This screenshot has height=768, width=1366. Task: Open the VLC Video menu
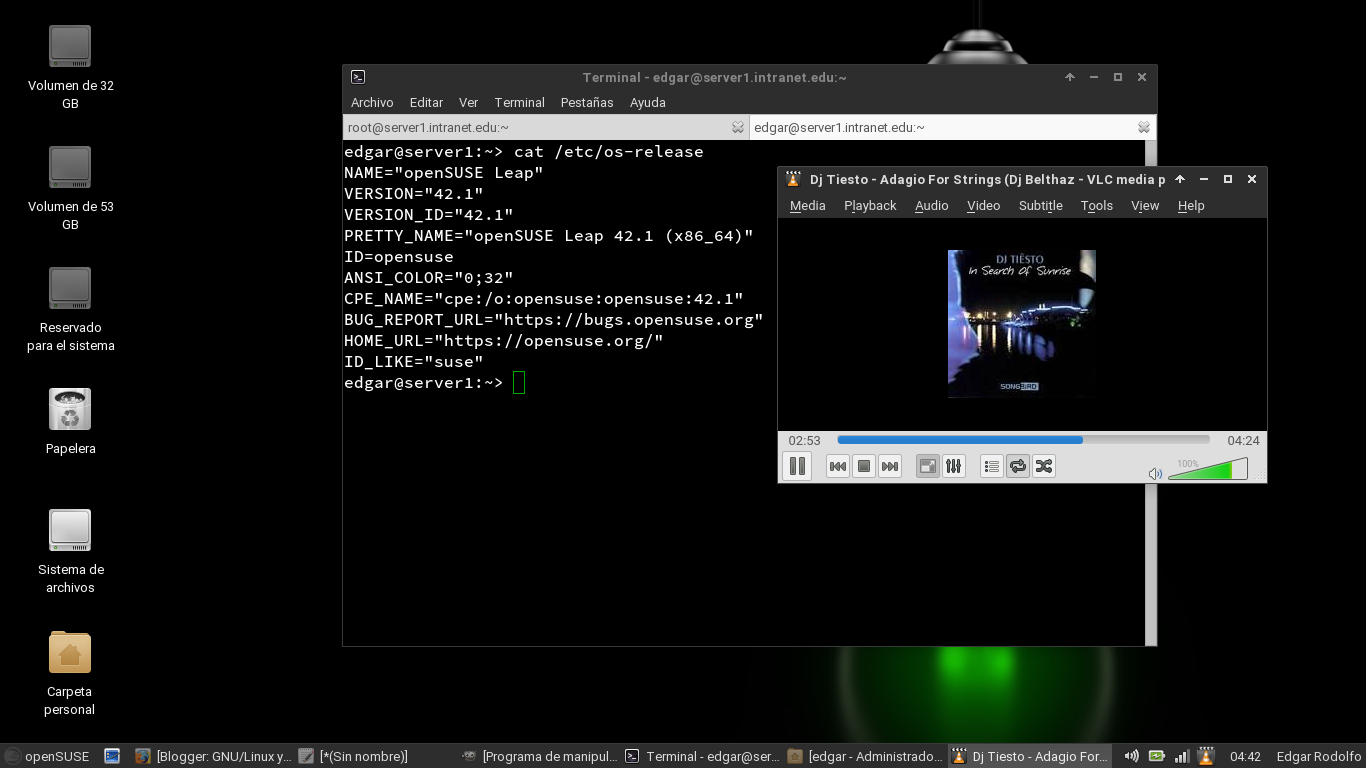[x=983, y=206]
